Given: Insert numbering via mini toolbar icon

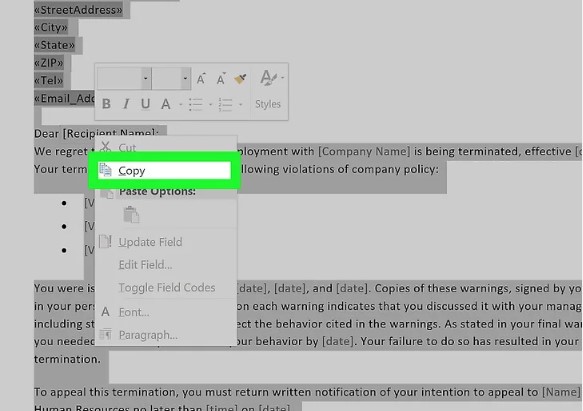Looking at the screenshot, I should point(226,105).
